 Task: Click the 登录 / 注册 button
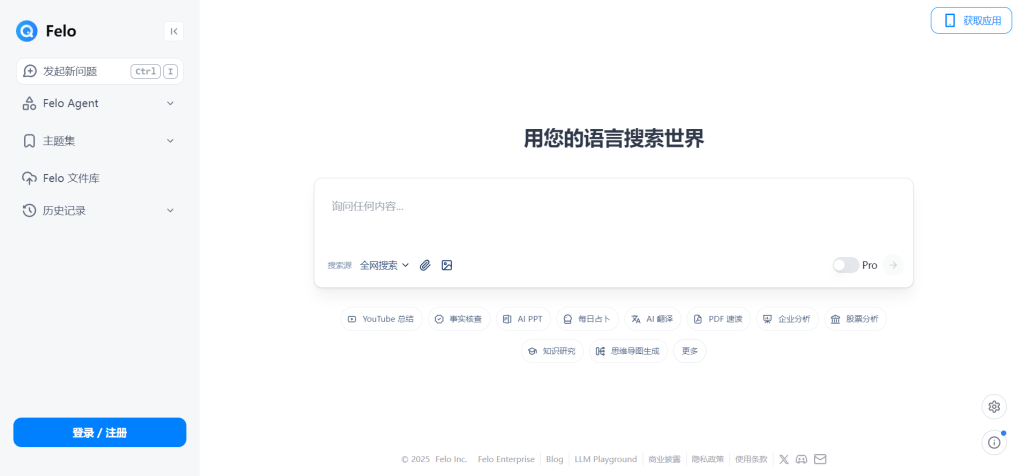tap(100, 432)
